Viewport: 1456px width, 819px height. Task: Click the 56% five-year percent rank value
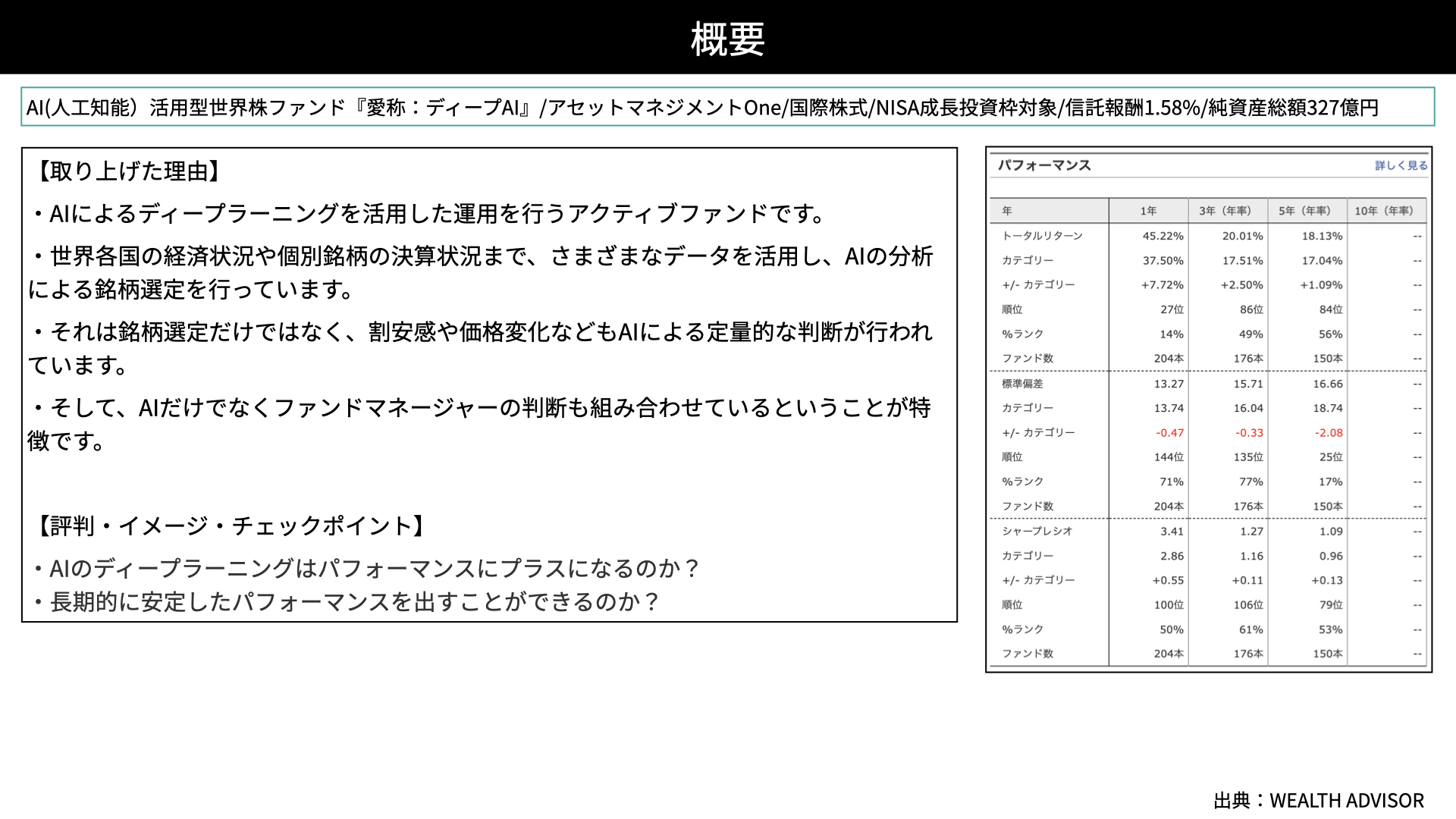tap(1331, 334)
